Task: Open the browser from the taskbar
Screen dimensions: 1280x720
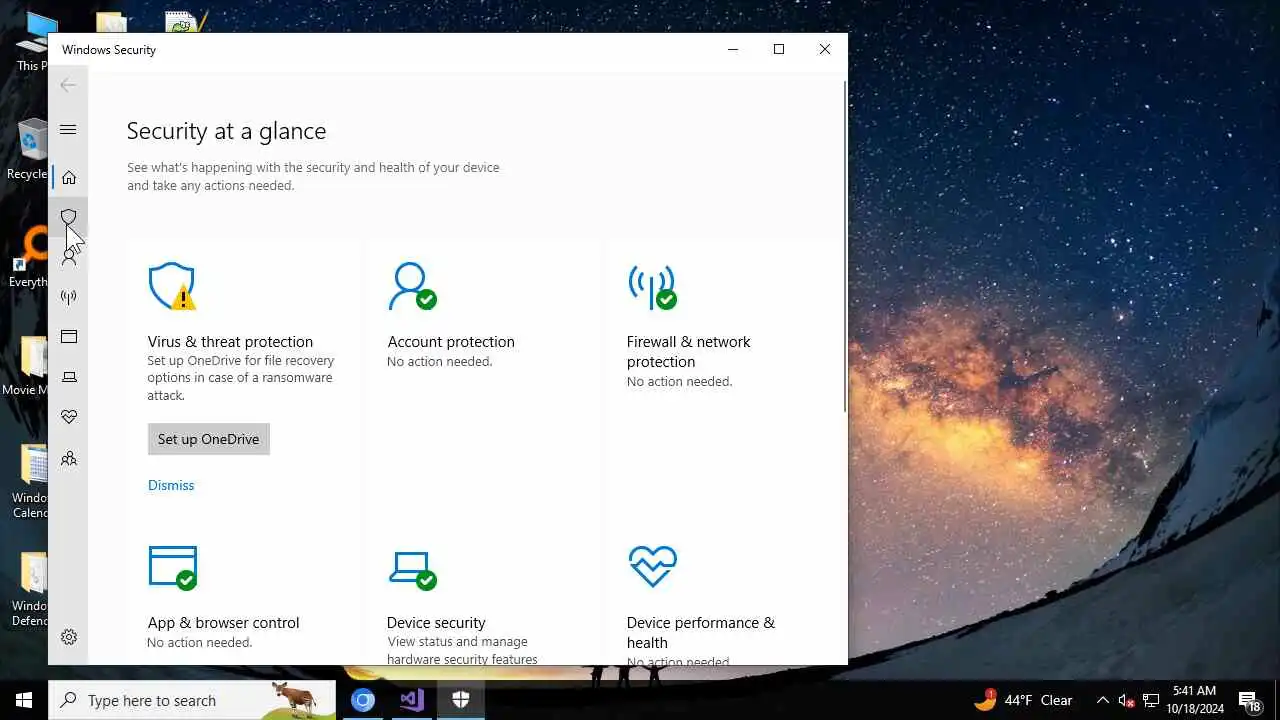Action: 363,700
